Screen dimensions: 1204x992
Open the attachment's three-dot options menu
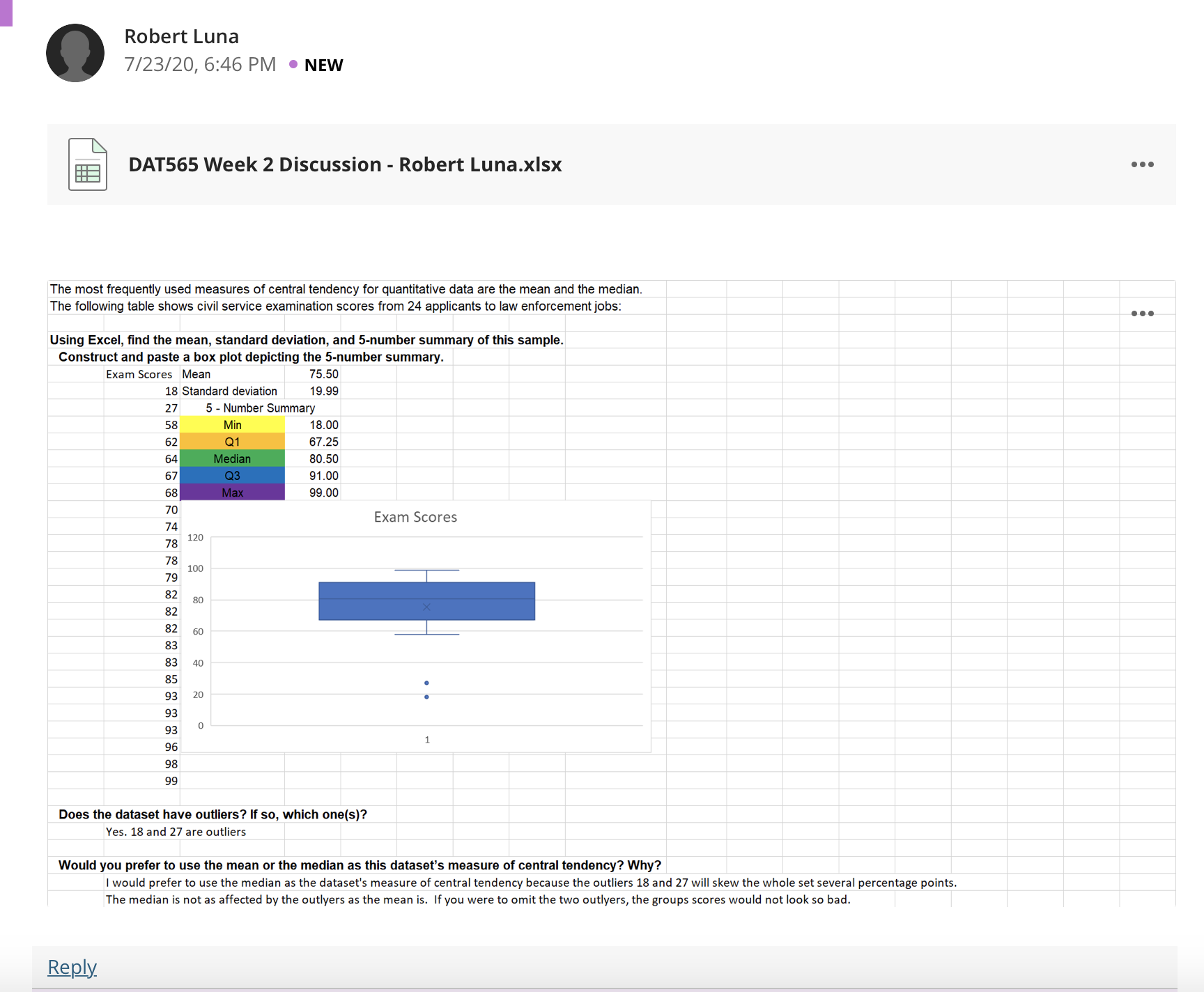[x=1142, y=164]
